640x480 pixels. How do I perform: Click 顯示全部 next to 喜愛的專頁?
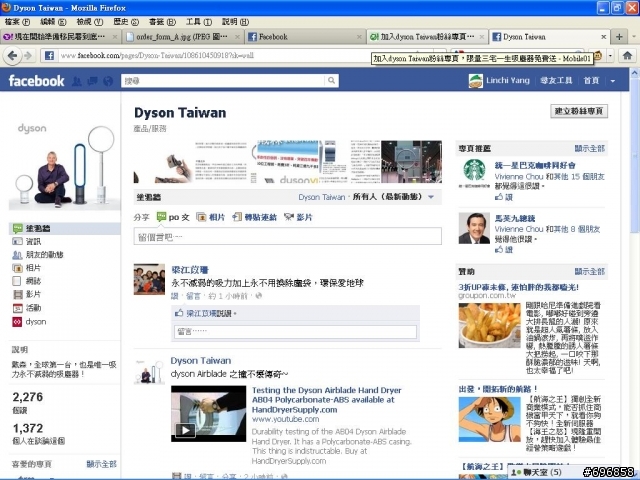(101, 464)
